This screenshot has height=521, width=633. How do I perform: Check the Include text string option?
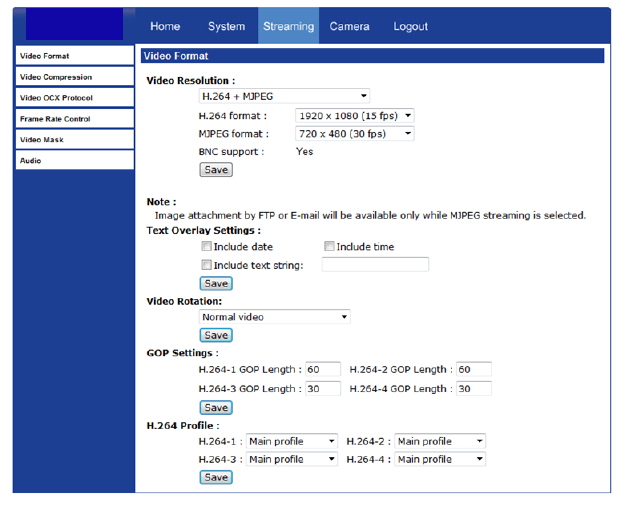coord(206,265)
